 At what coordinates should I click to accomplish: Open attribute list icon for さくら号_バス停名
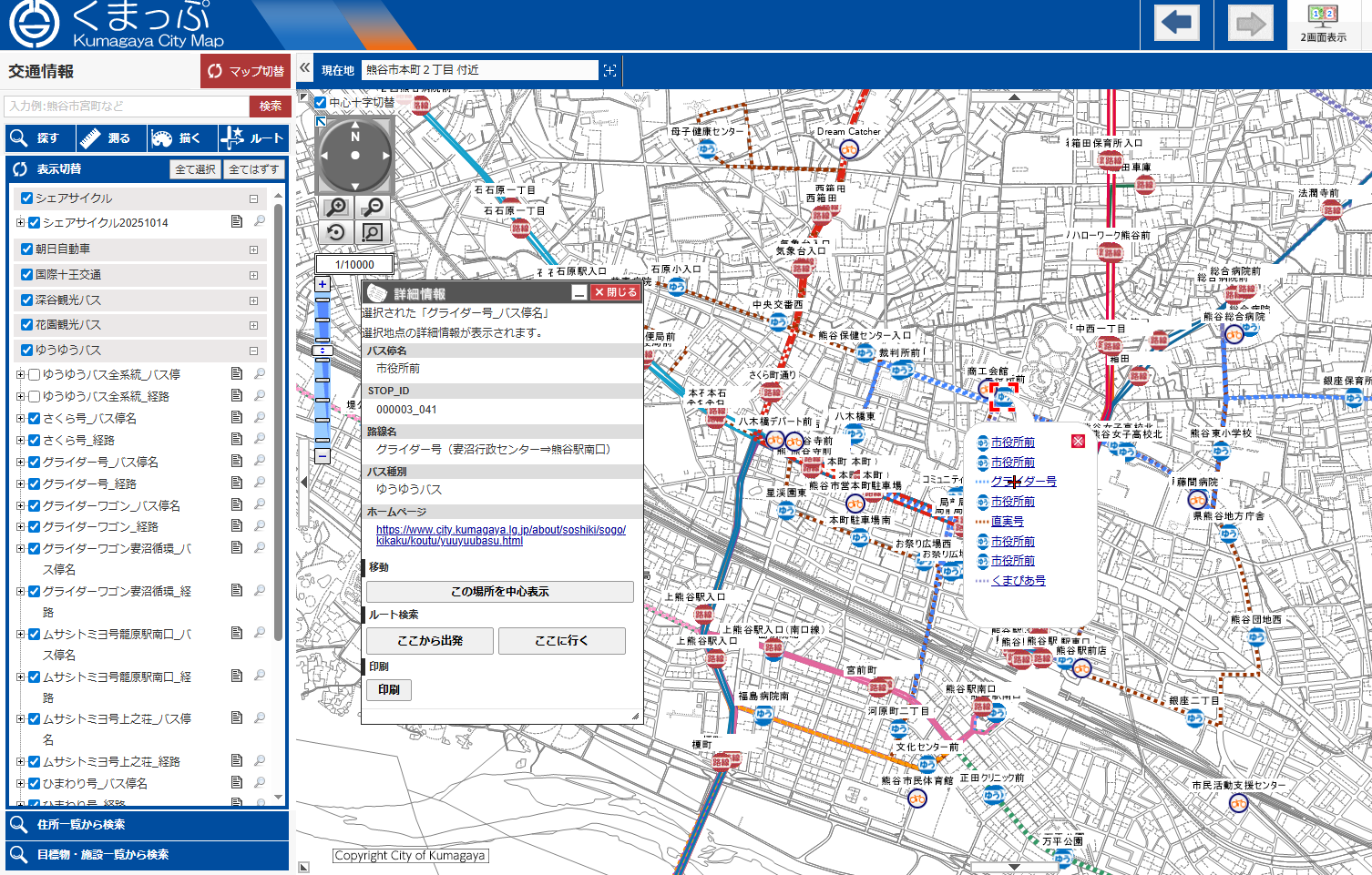[237, 417]
